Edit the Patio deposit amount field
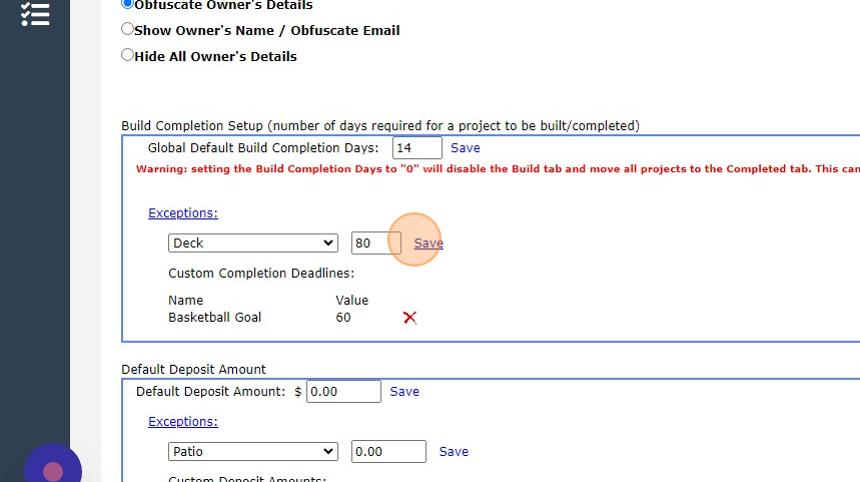860x482 pixels. [388, 451]
